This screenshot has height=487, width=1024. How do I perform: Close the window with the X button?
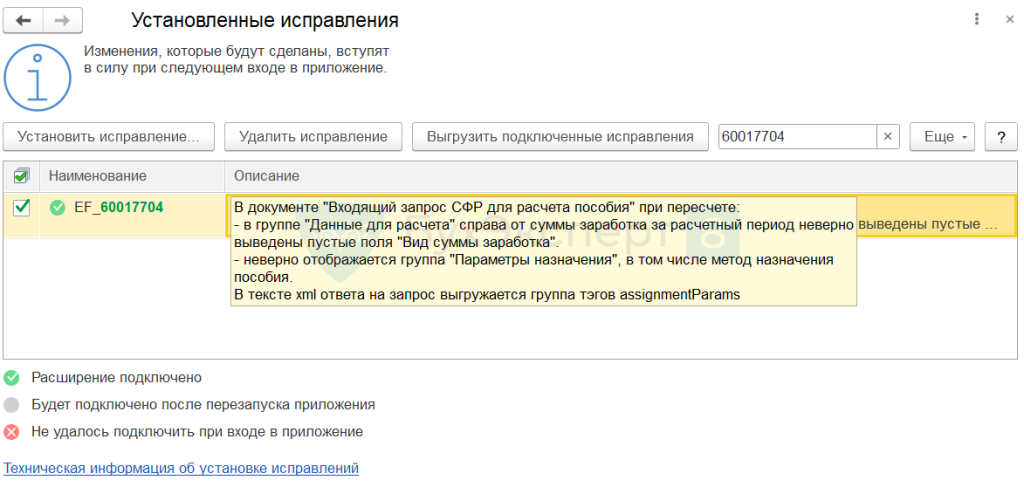coord(1005,20)
